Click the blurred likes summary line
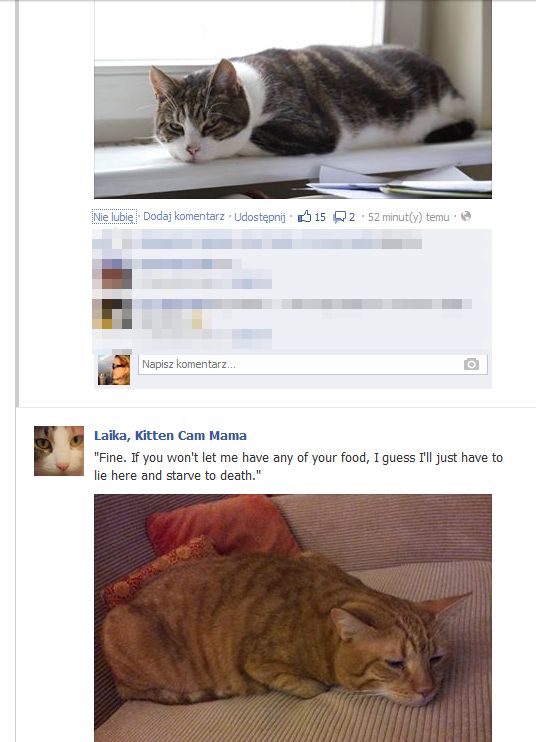 tap(258, 244)
